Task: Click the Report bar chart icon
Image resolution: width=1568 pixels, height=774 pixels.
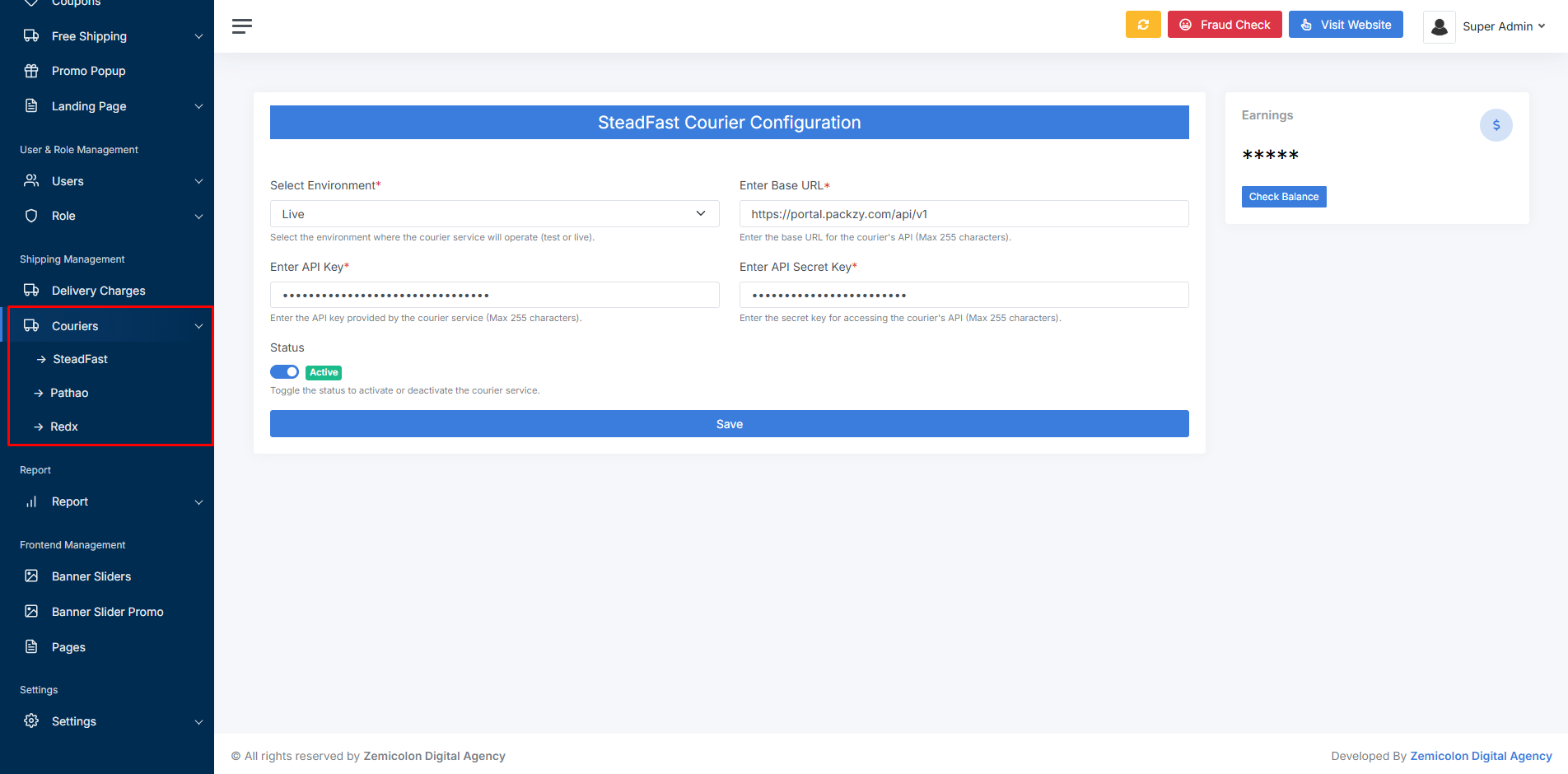Action: click(x=31, y=501)
